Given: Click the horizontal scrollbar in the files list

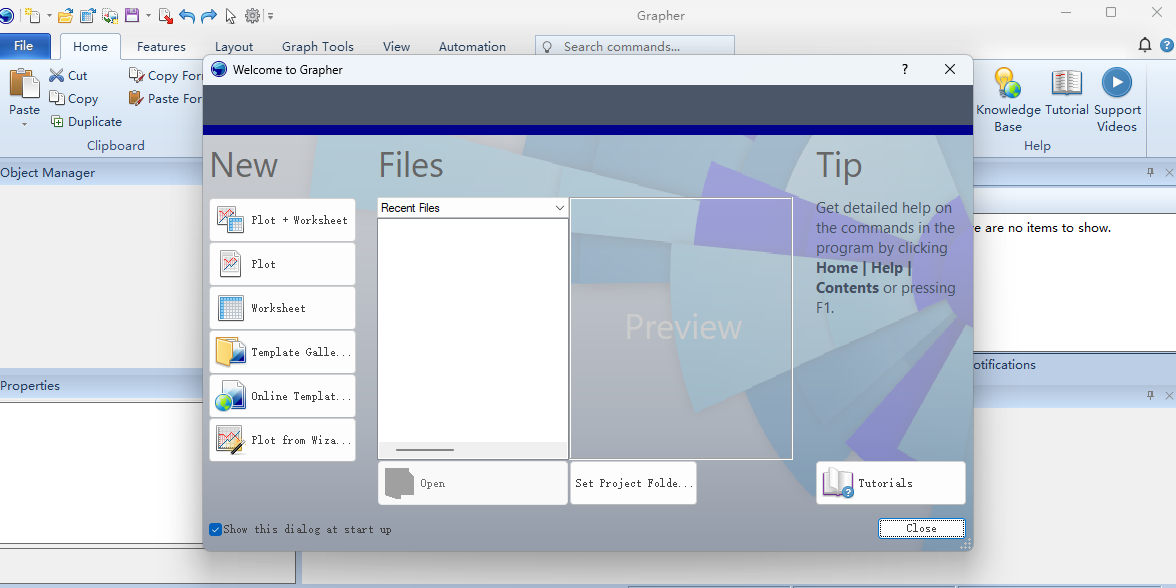Looking at the screenshot, I should coord(424,450).
